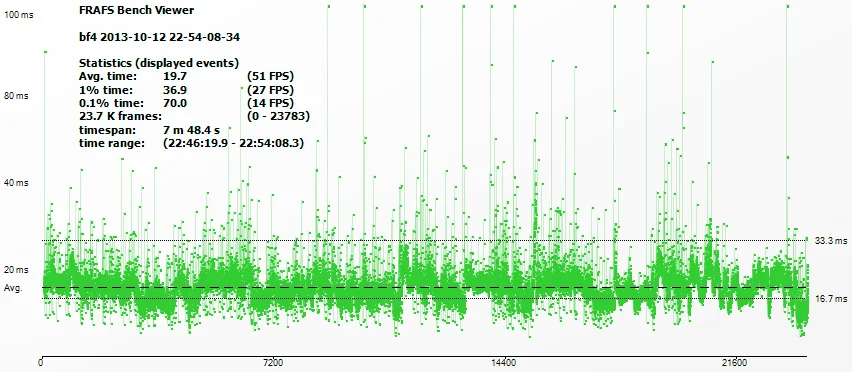Click the timespan value 7 m 48.4 s

coord(192,130)
